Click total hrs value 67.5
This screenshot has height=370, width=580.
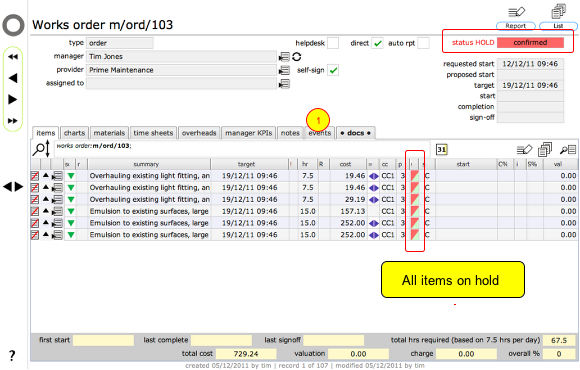[x=559, y=340]
